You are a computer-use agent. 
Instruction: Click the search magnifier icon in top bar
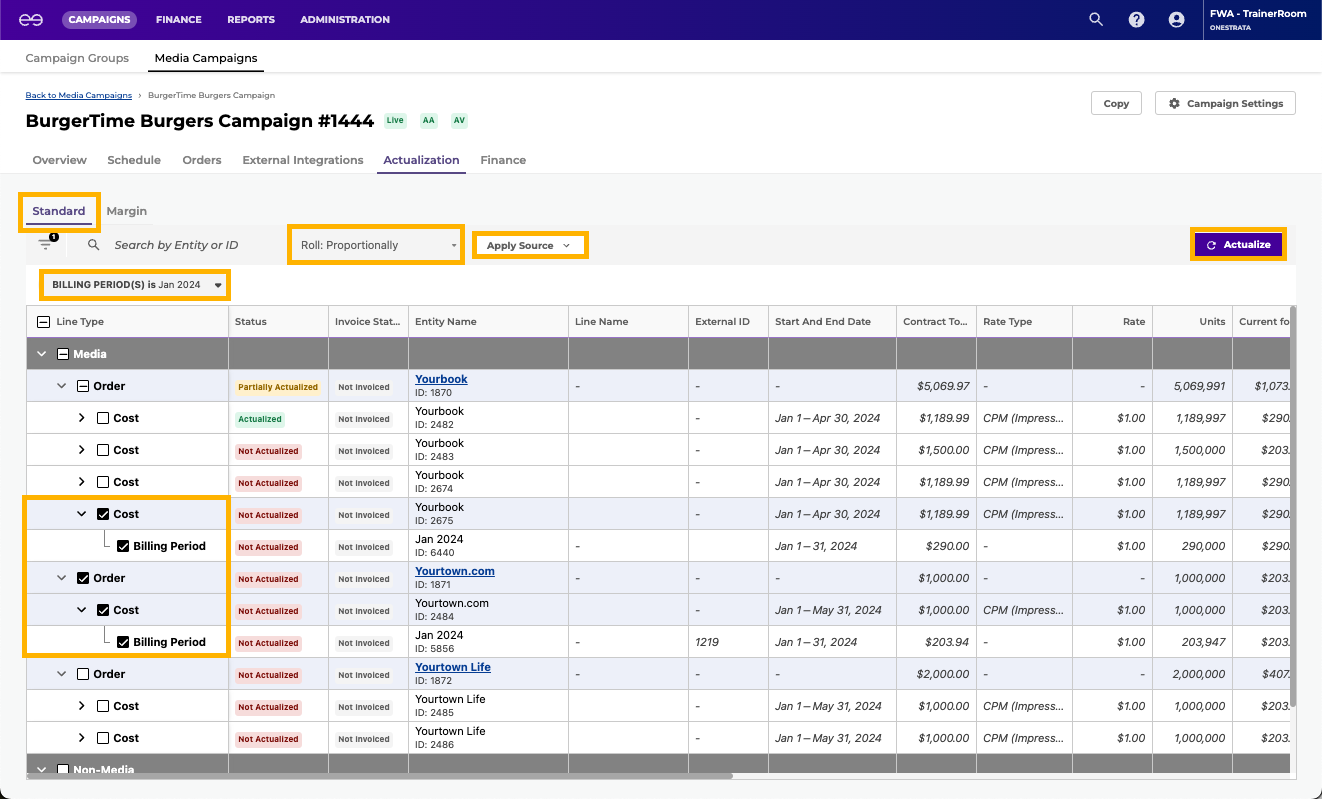[1096, 19]
